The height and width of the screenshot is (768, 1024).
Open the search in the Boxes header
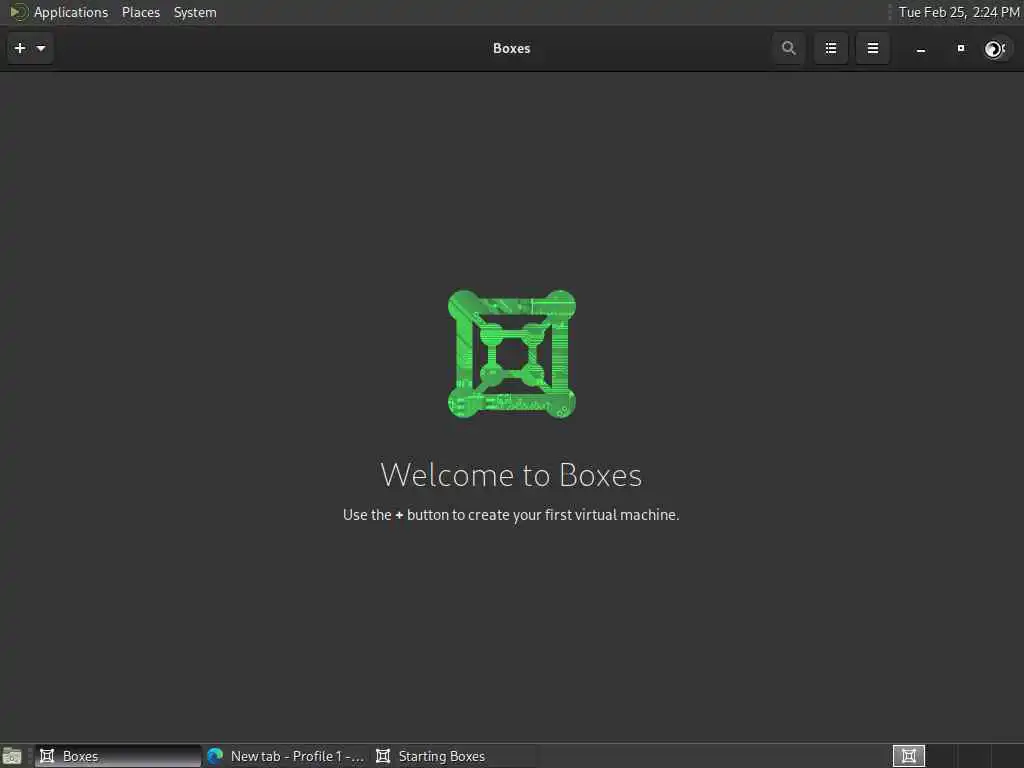788,48
